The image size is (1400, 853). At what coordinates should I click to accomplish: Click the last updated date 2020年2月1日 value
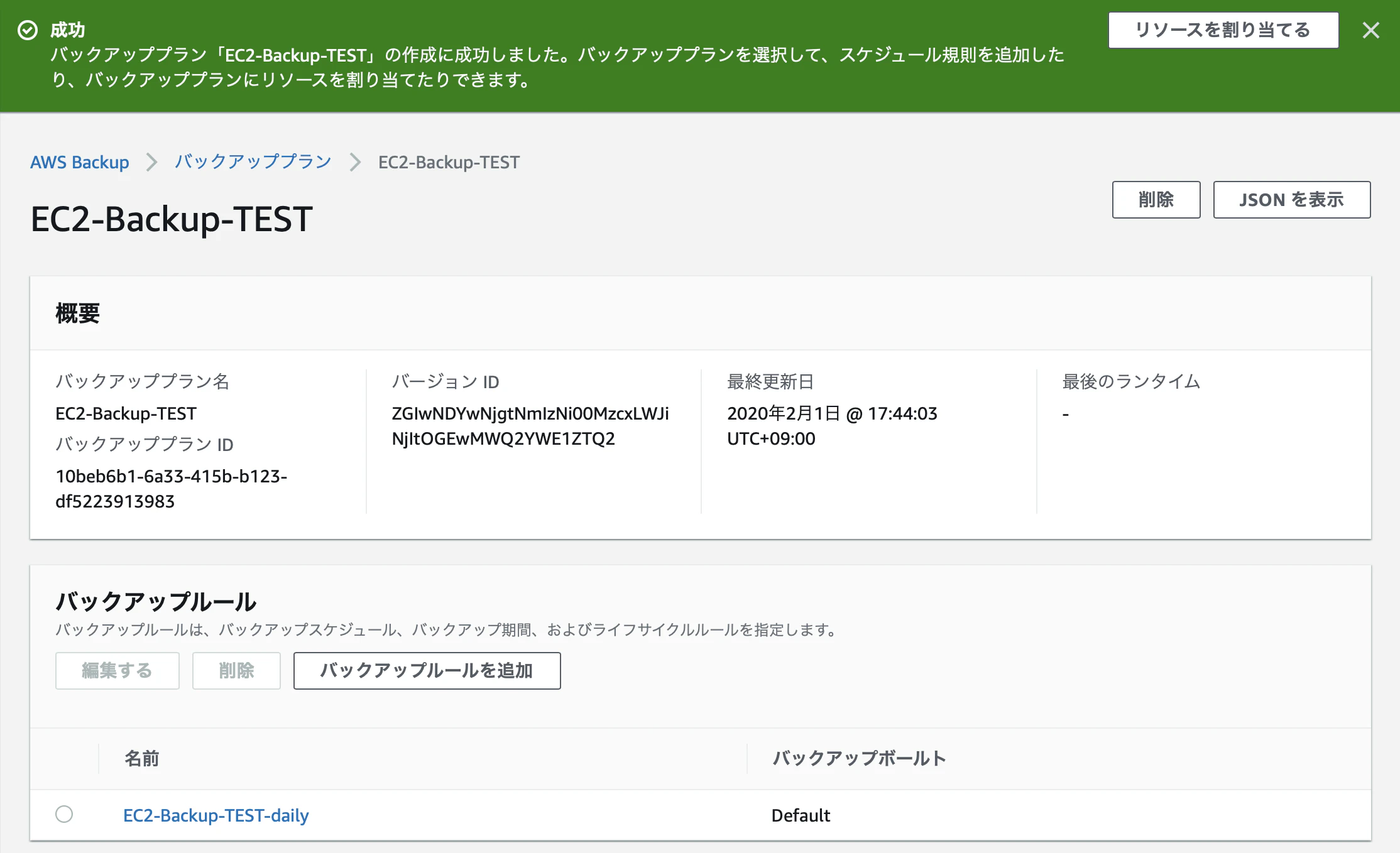click(832, 426)
